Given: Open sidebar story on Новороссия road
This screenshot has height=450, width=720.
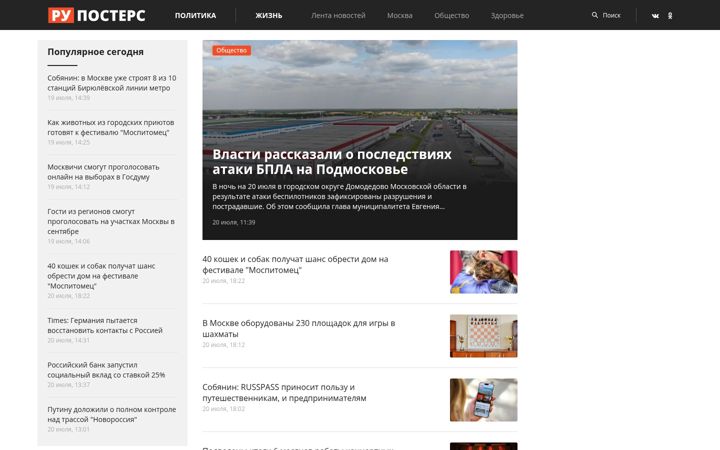Looking at the screenshot, I should coord(112,414).
